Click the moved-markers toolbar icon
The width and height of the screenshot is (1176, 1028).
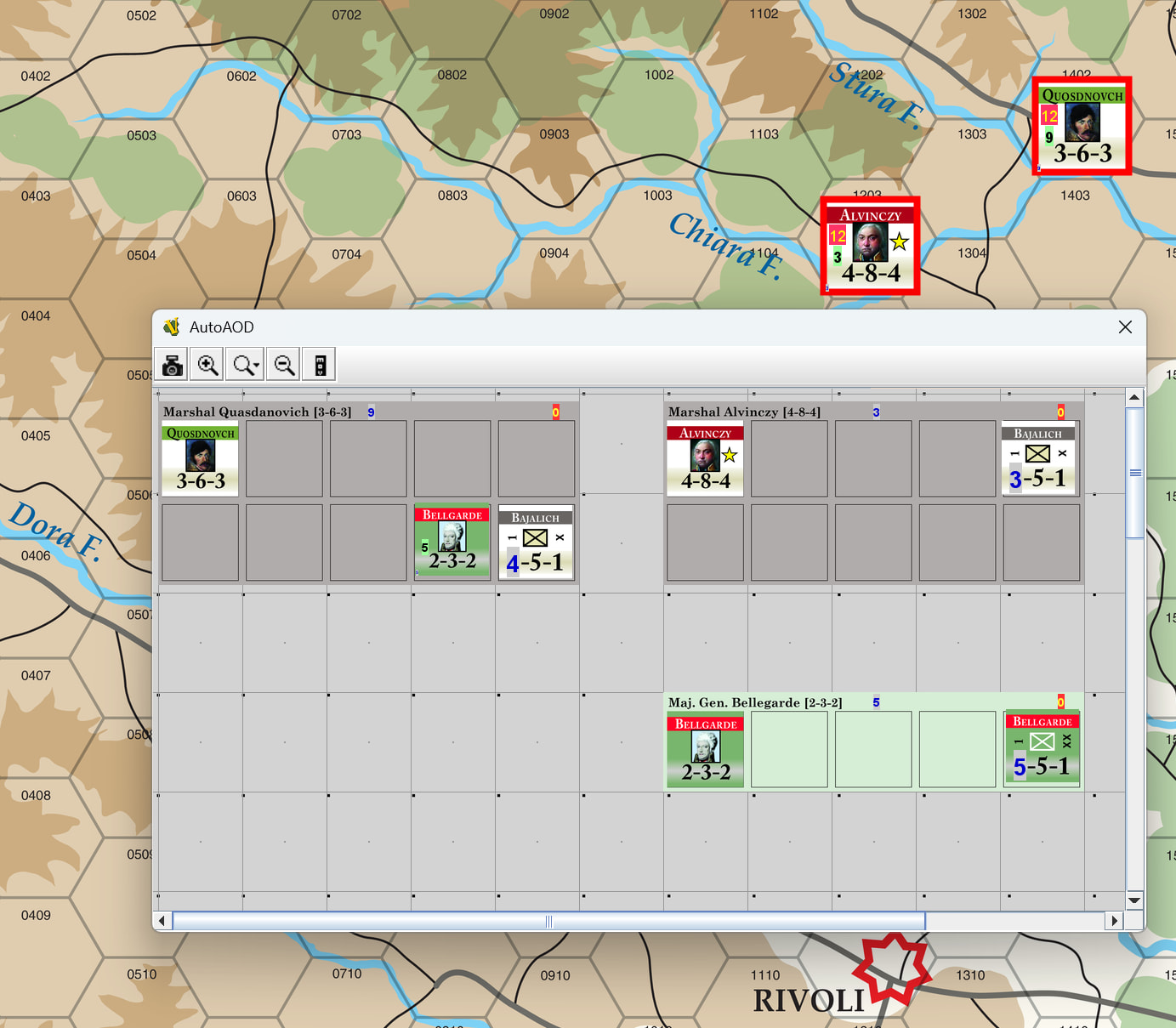pyautogui.click(x=321, y=365)
